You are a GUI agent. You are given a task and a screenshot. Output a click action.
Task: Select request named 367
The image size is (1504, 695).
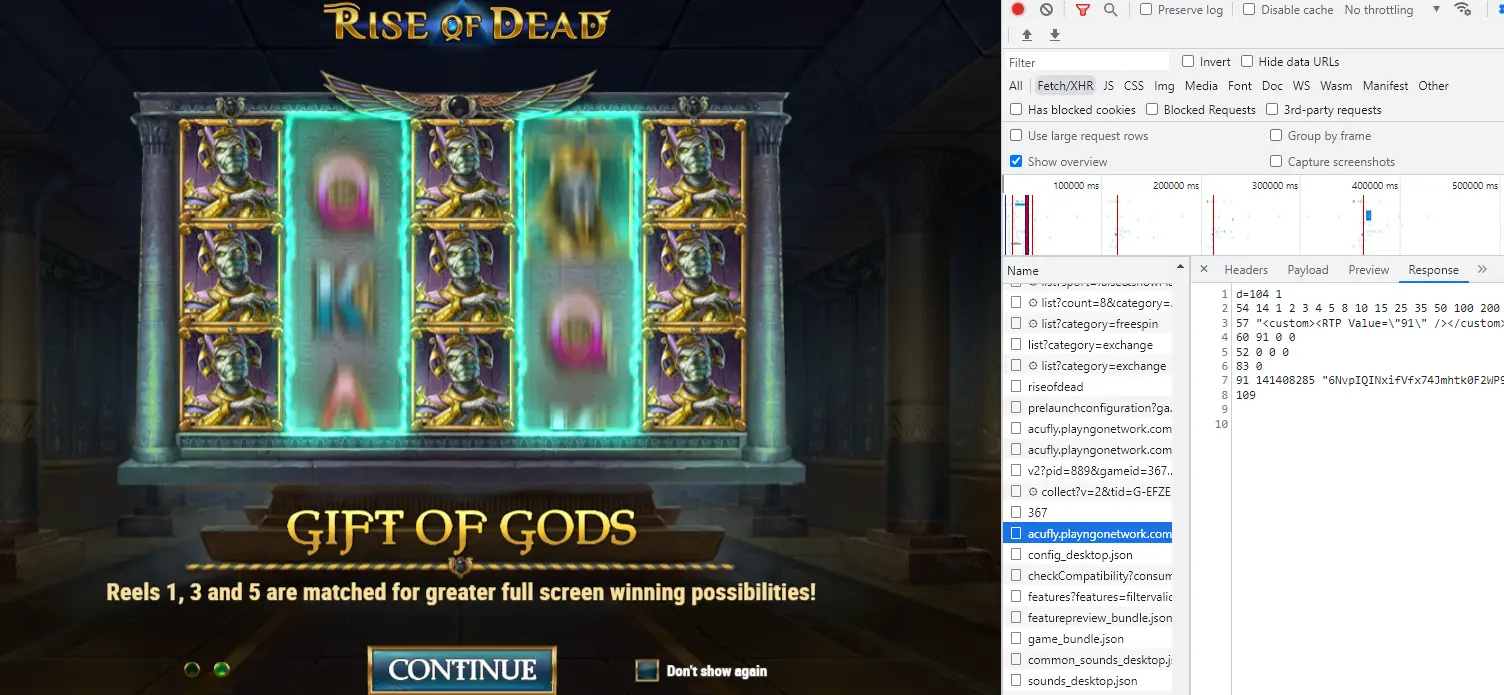click(1088, 513)
